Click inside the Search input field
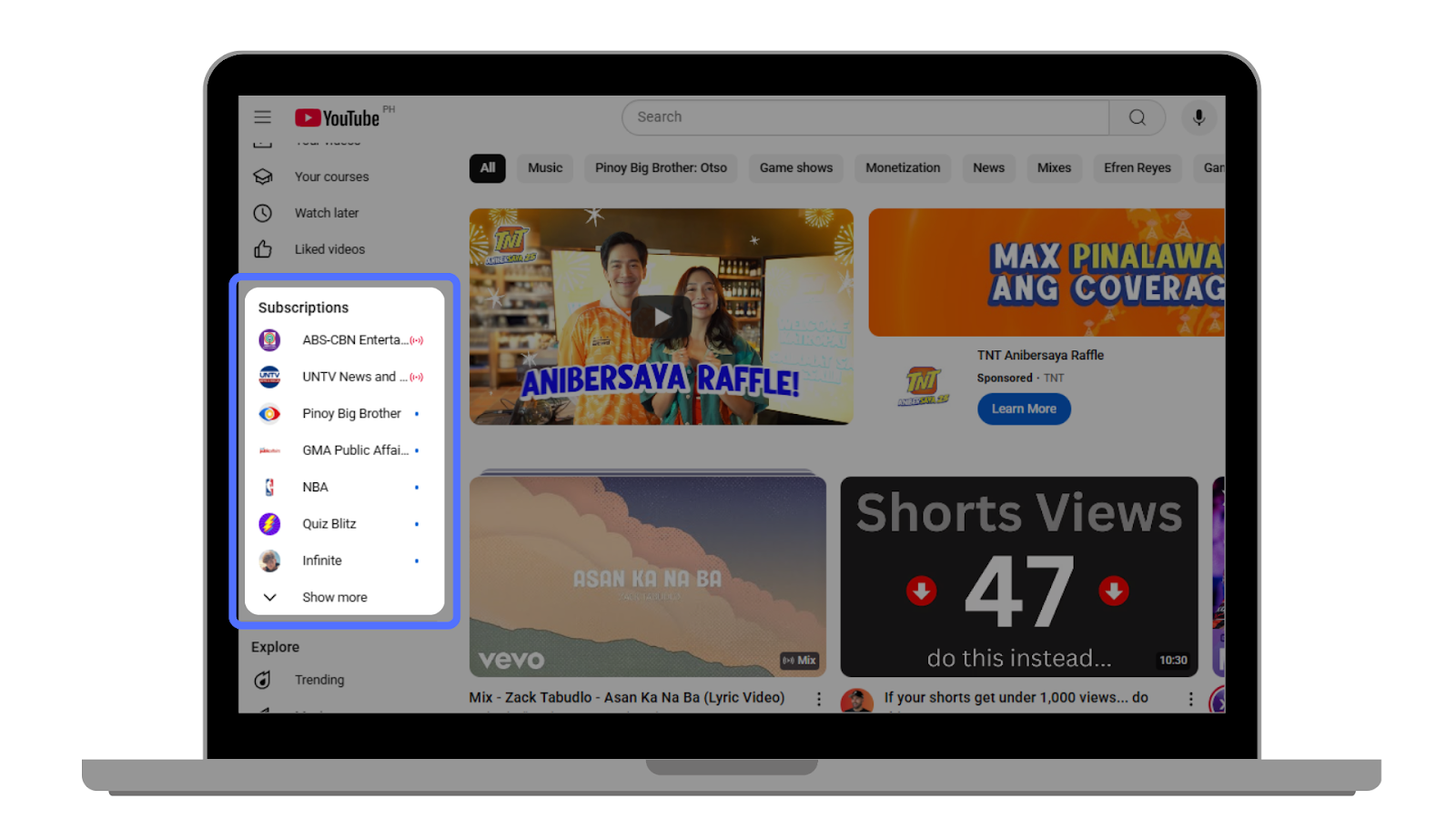The height and width of the screenshot is (819, 1456). click(865, 117)
